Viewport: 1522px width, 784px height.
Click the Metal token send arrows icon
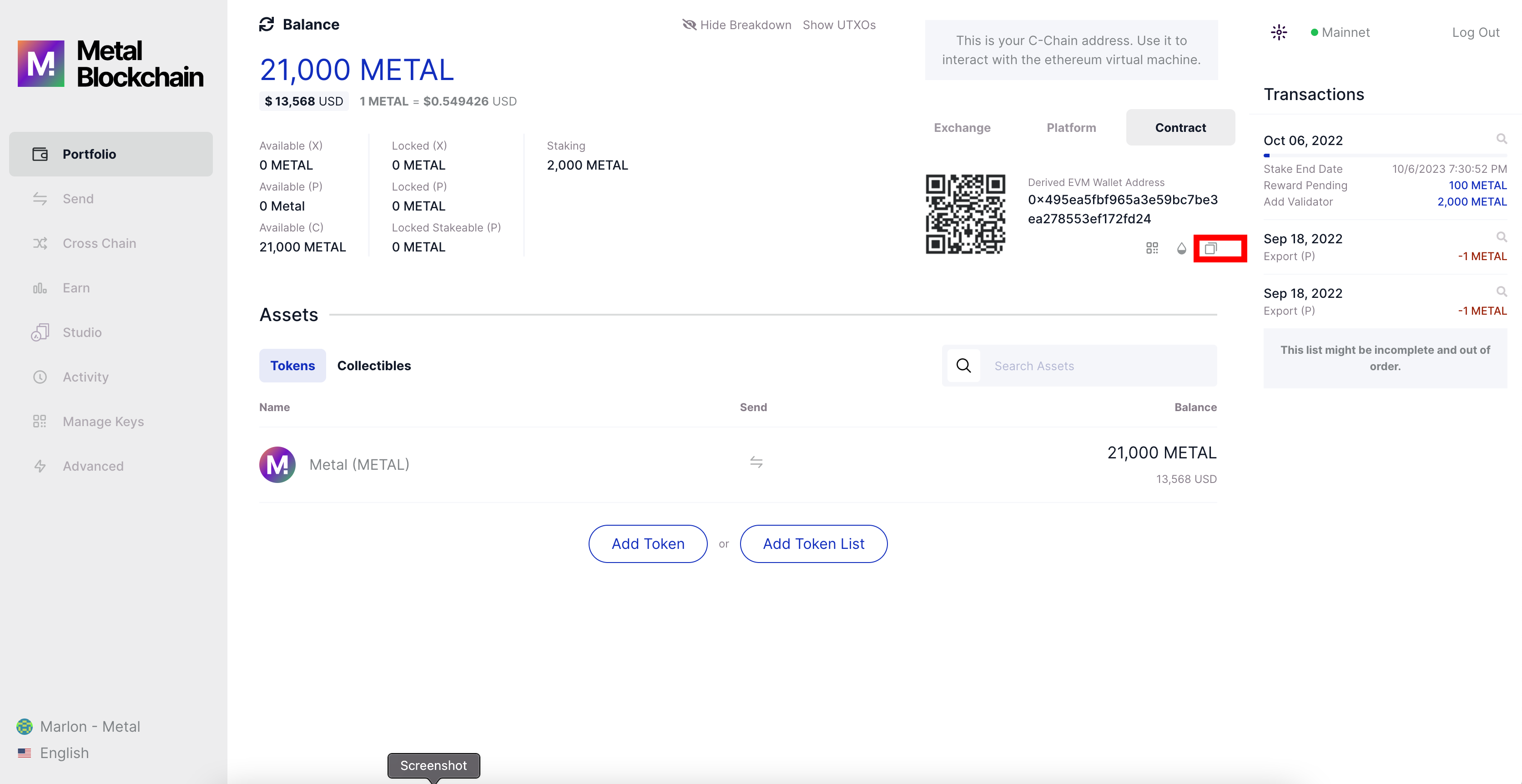[756, 462]
